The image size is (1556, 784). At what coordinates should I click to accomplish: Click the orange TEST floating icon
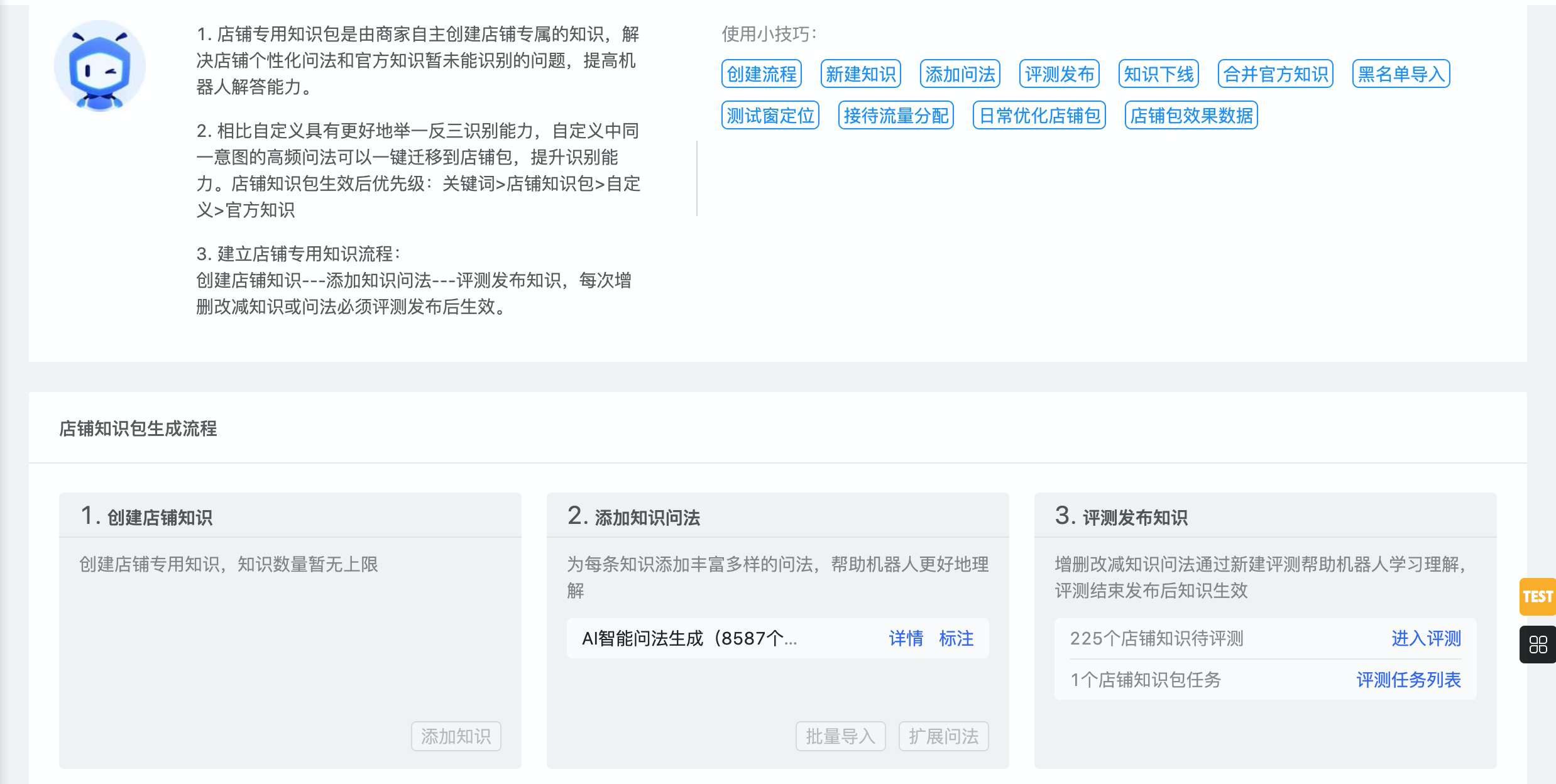pos(1537,596)
